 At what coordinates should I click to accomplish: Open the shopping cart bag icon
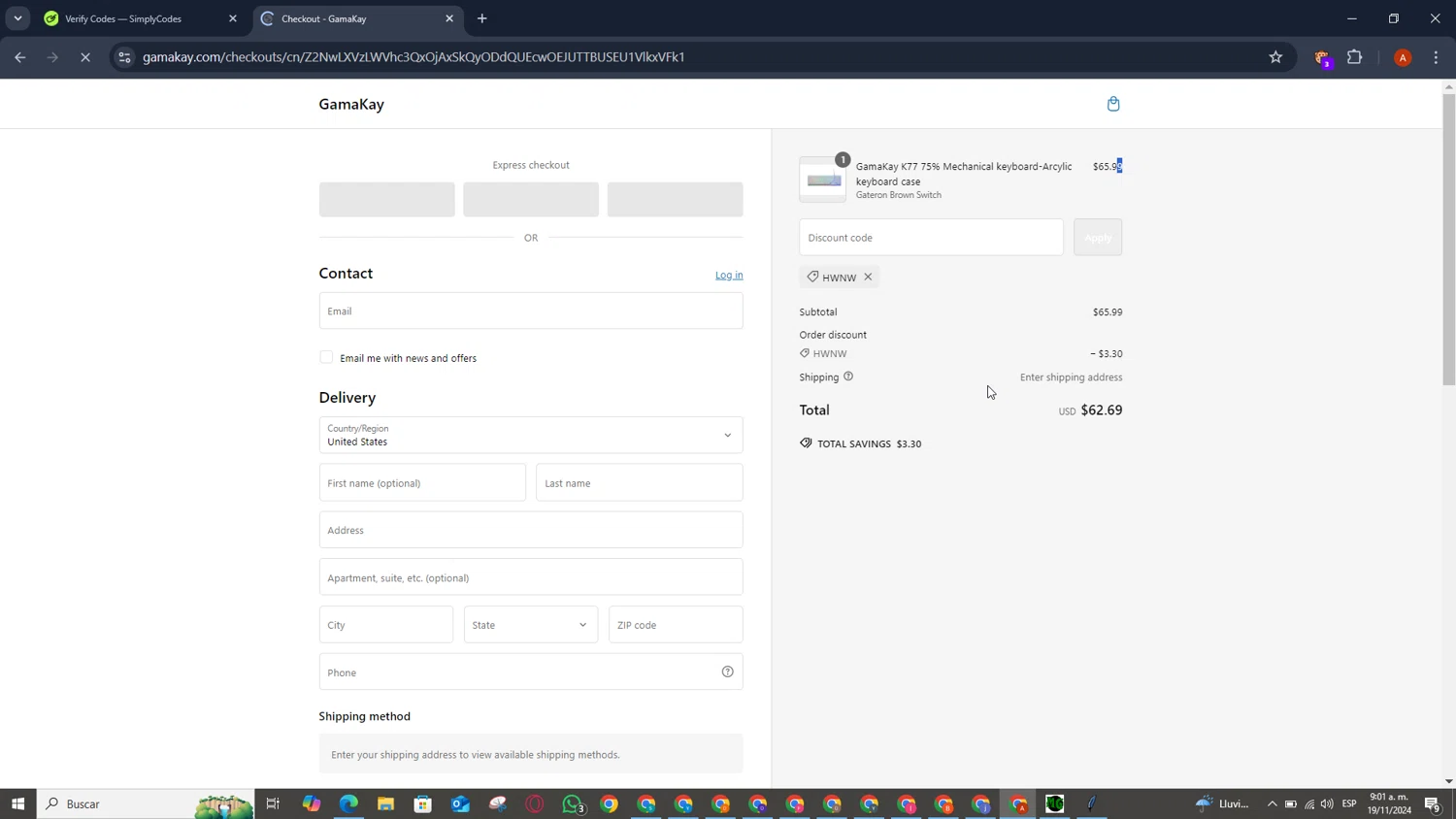[1113, 104]
